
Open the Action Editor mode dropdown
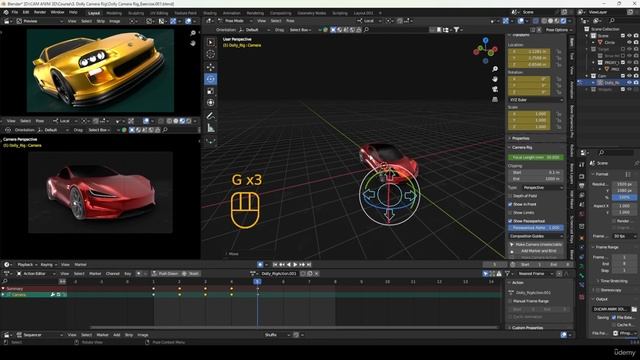point(35,273)
